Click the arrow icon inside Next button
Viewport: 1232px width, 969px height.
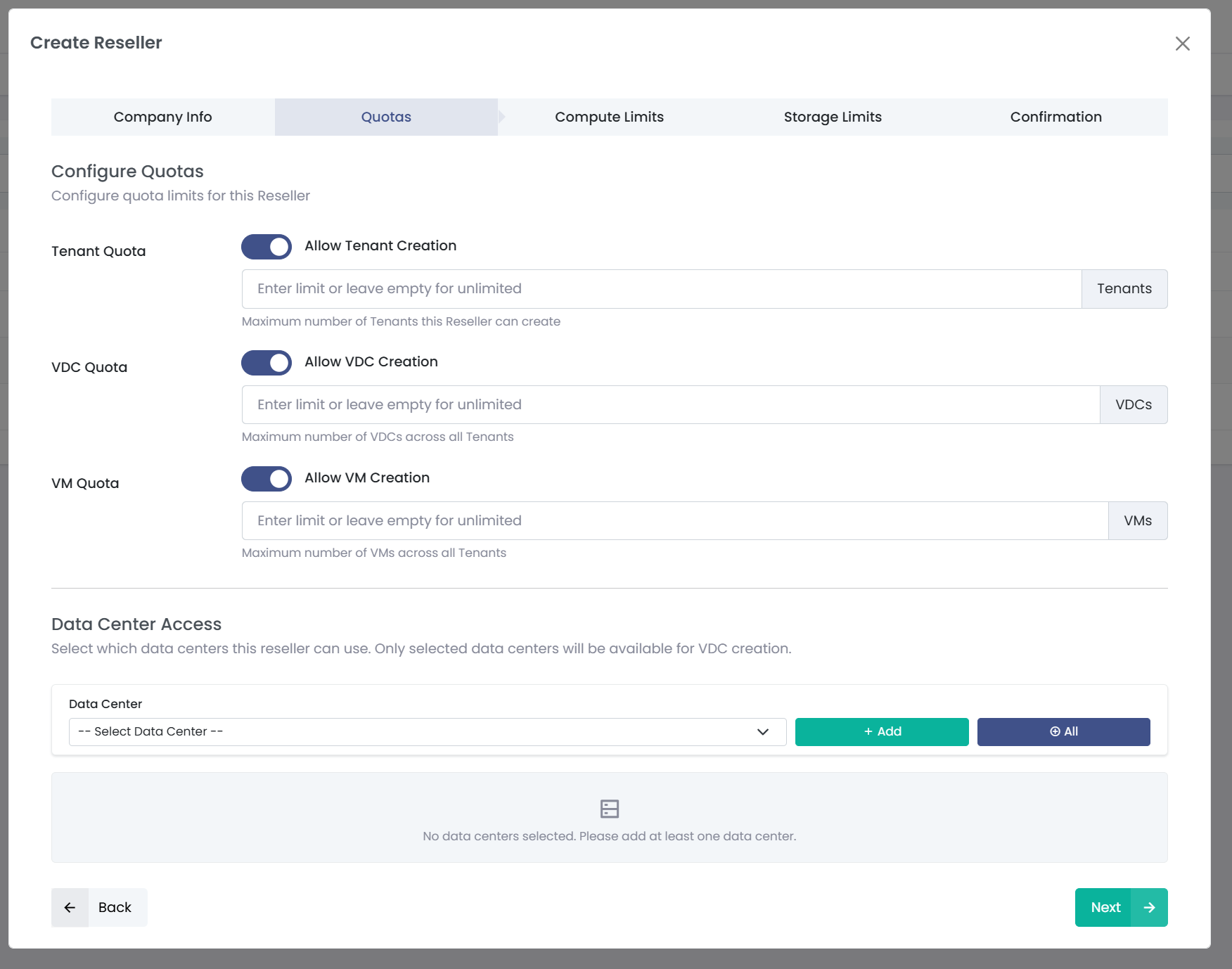pos(1149,907)
